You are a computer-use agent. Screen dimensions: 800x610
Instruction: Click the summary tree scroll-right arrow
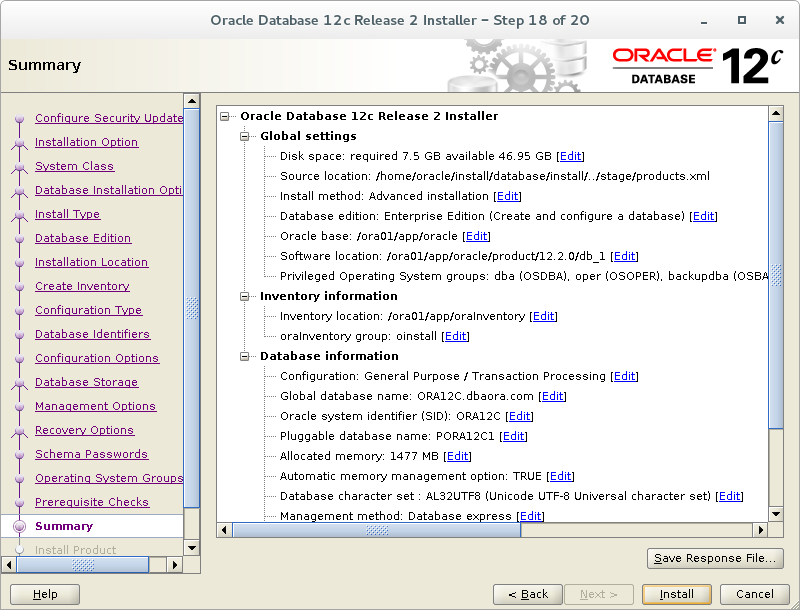[760, 530]
